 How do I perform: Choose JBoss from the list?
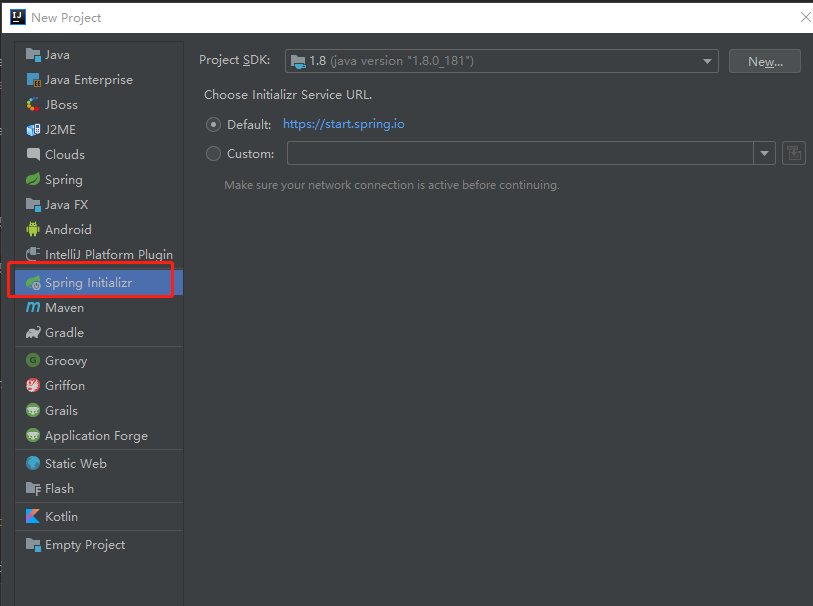pos(99,104)
